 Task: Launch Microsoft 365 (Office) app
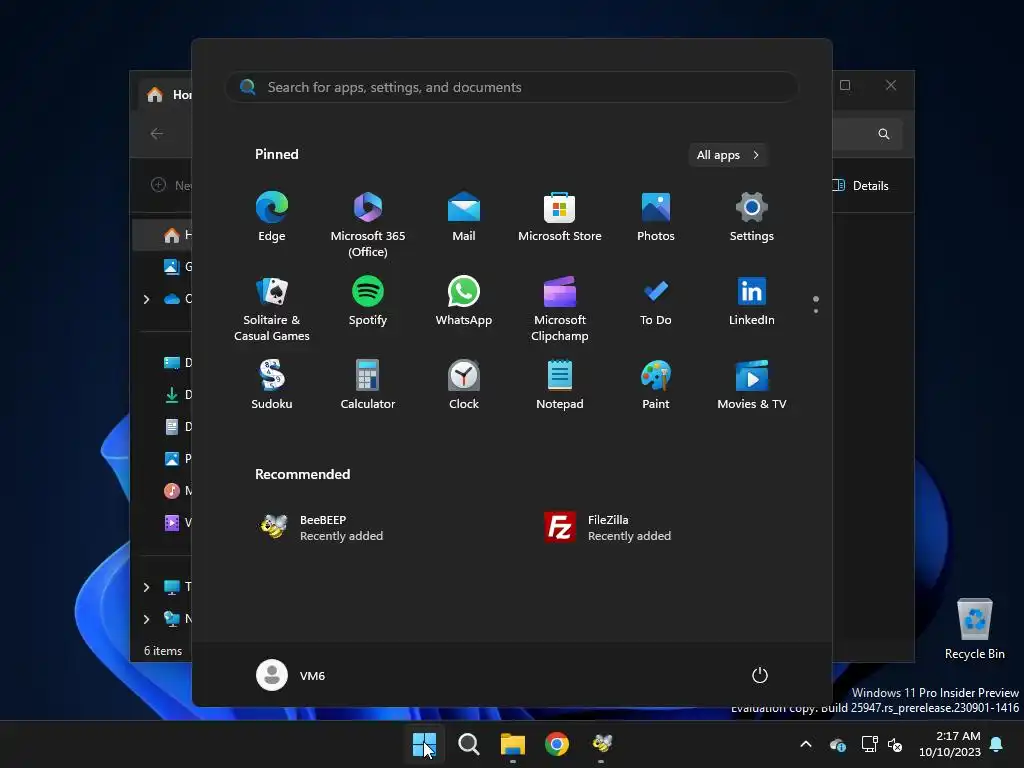[x=368, y=225]
